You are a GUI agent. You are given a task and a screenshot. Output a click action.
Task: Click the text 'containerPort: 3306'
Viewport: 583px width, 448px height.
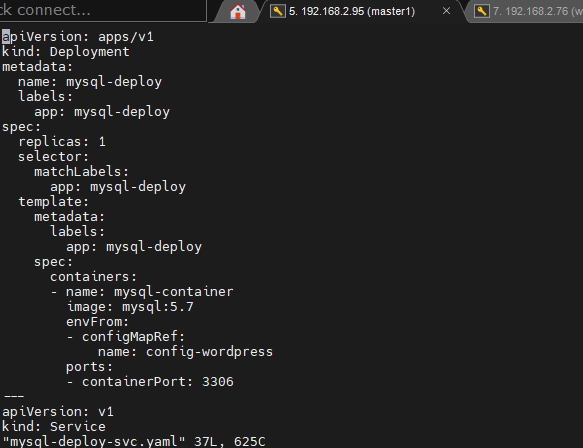point(158,382)
